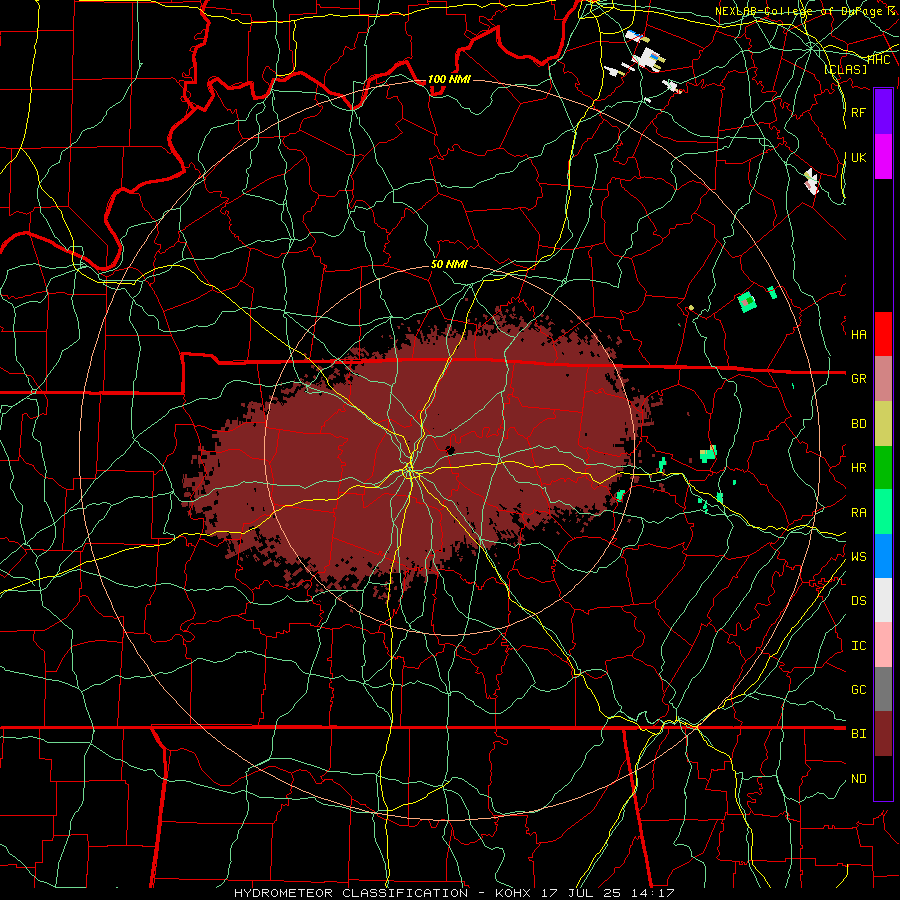Select the DS white legend swatch
This screenshot has height=900, width=900.
pyautogui.click(x=883, y=600)
